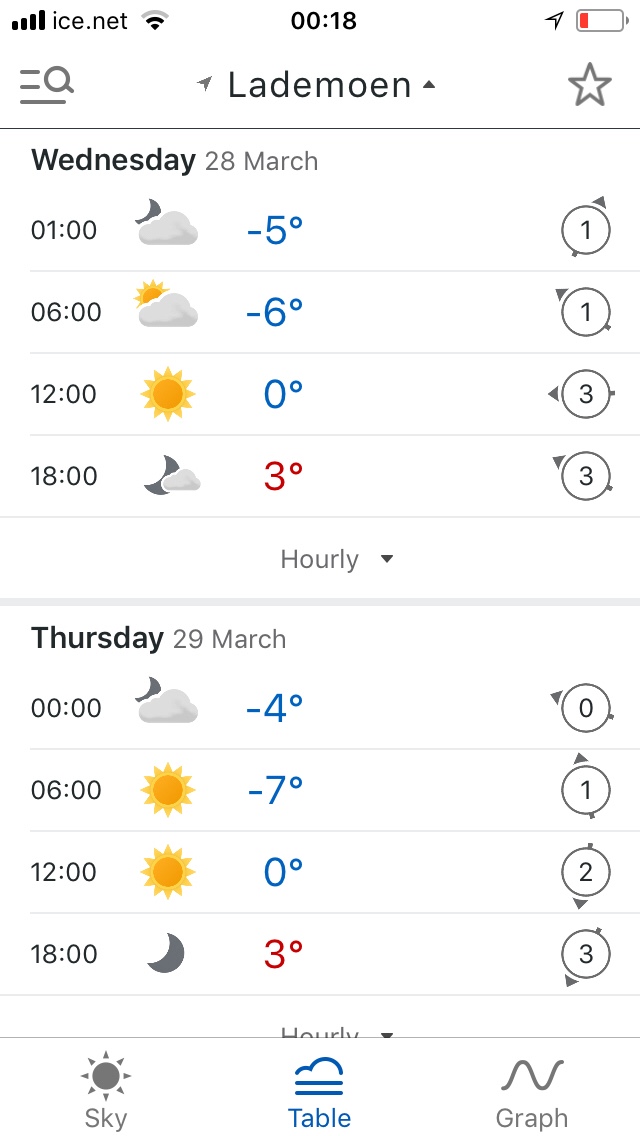Tap Thursday 18:00 clear moon icon
This screenshot has width=640, height=1136.
(166, 954)
